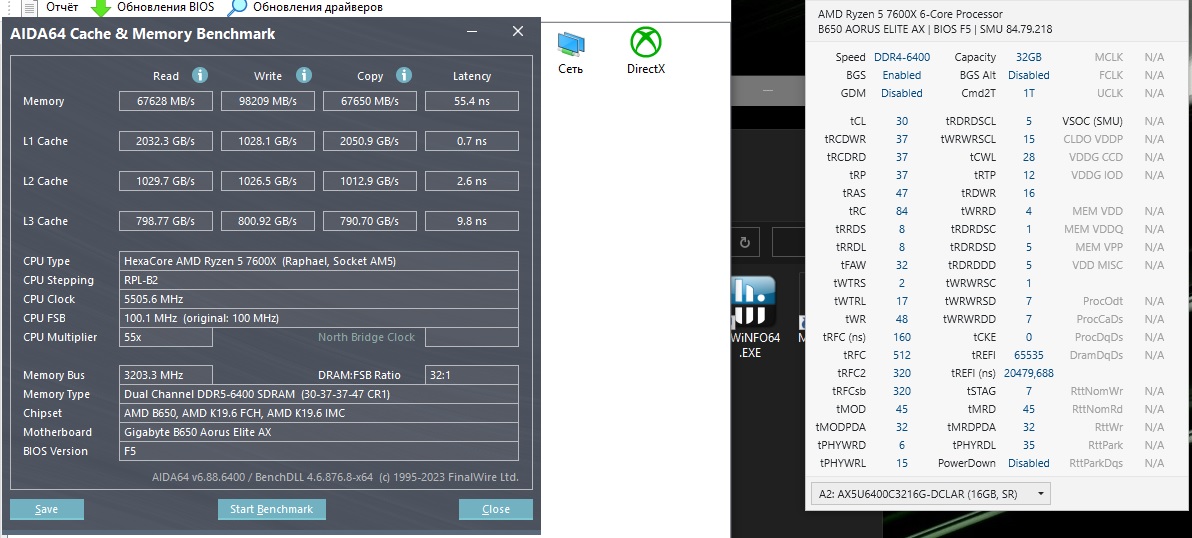Screen dimensions: 1192x538
Task: Click L3 Cache Read 798.77 GB/s
Action: 167,221
